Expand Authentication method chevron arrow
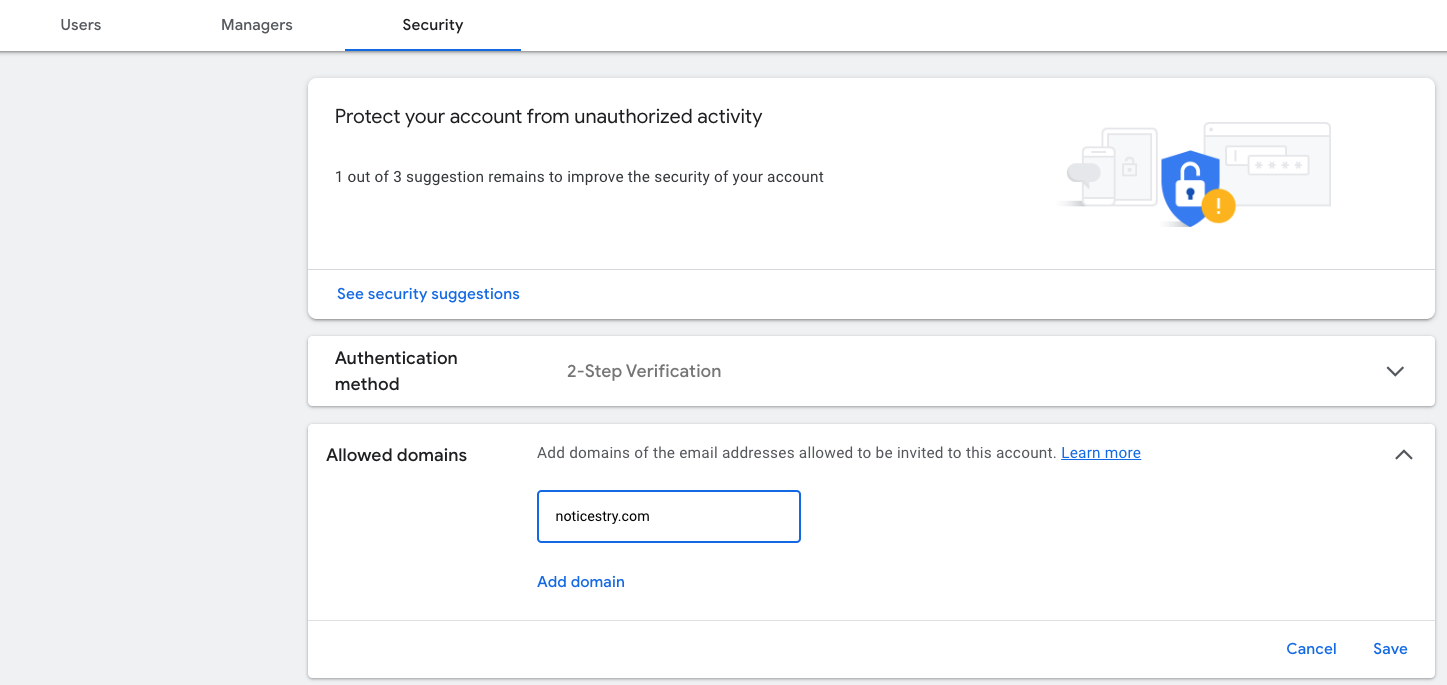Viewport: 1447px width, 685px height. pos(1395,371)
